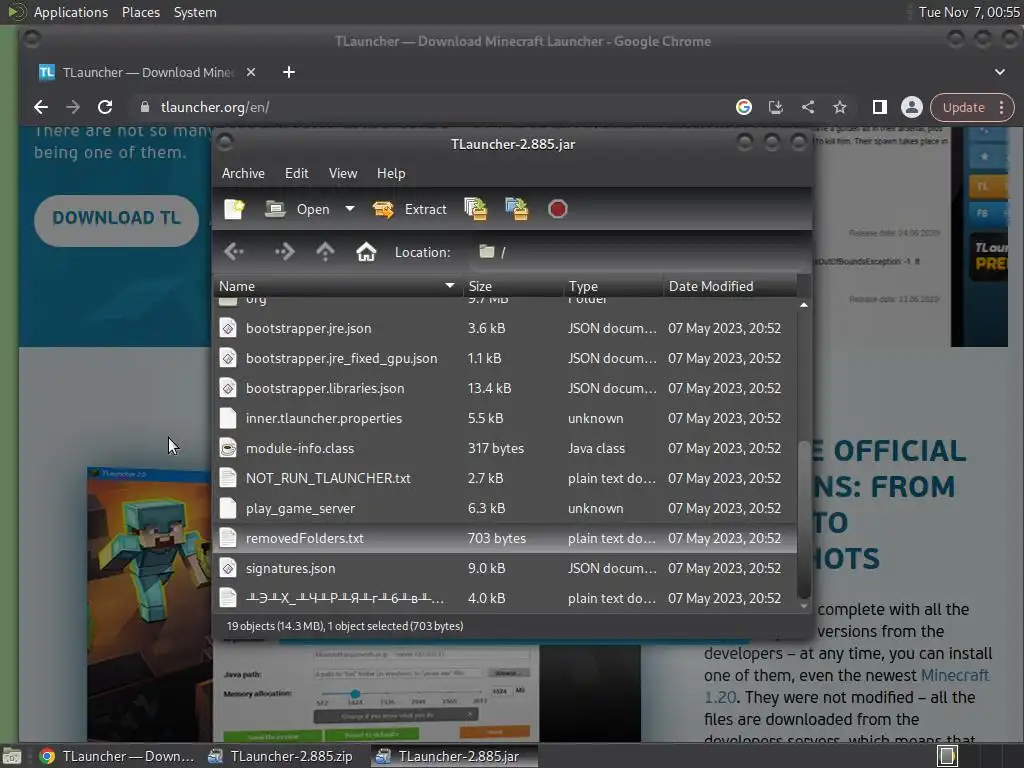
Task: Click Chrome back button
Action: point(40,107)
